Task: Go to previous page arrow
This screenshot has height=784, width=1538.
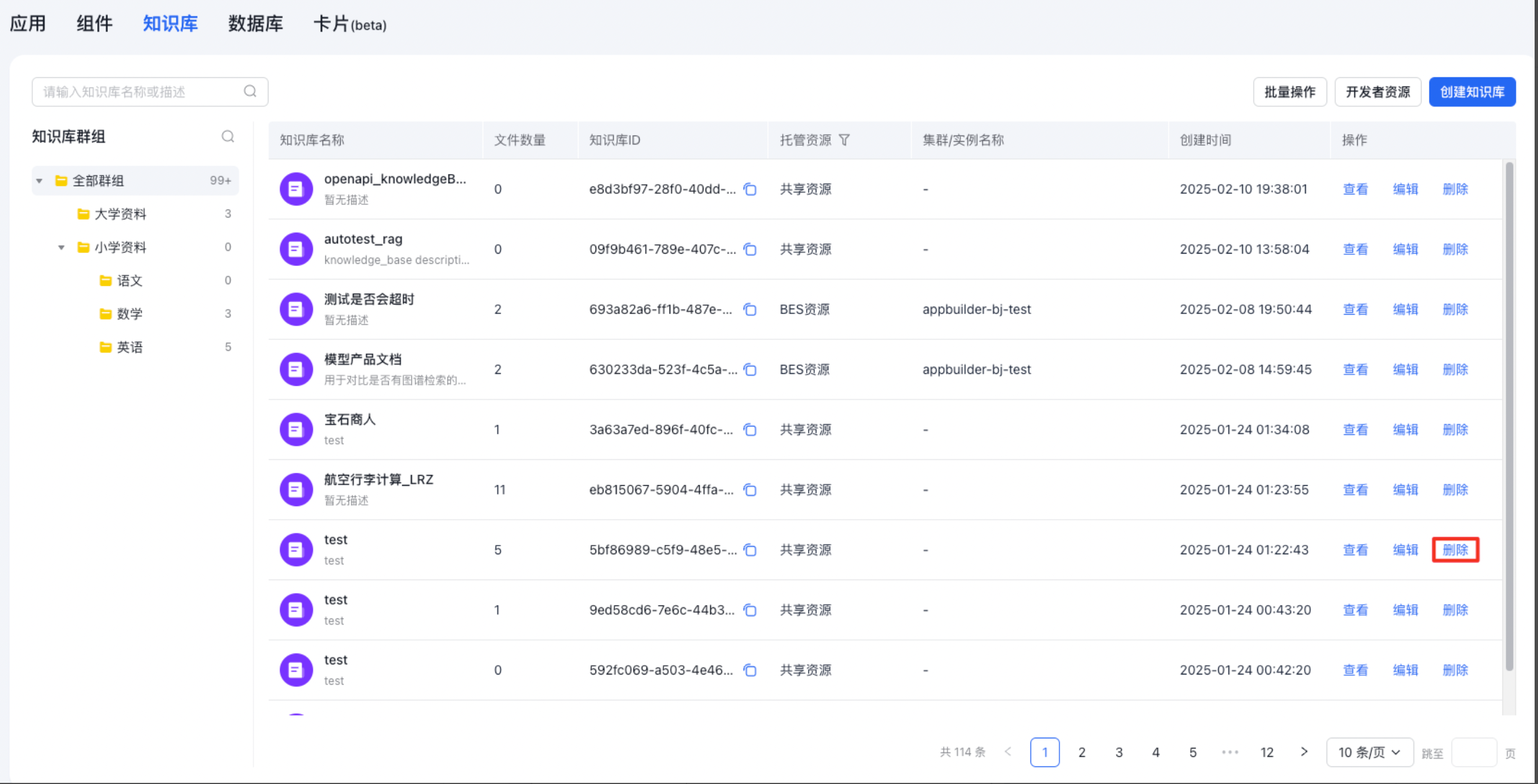Action: [1008, 752]
